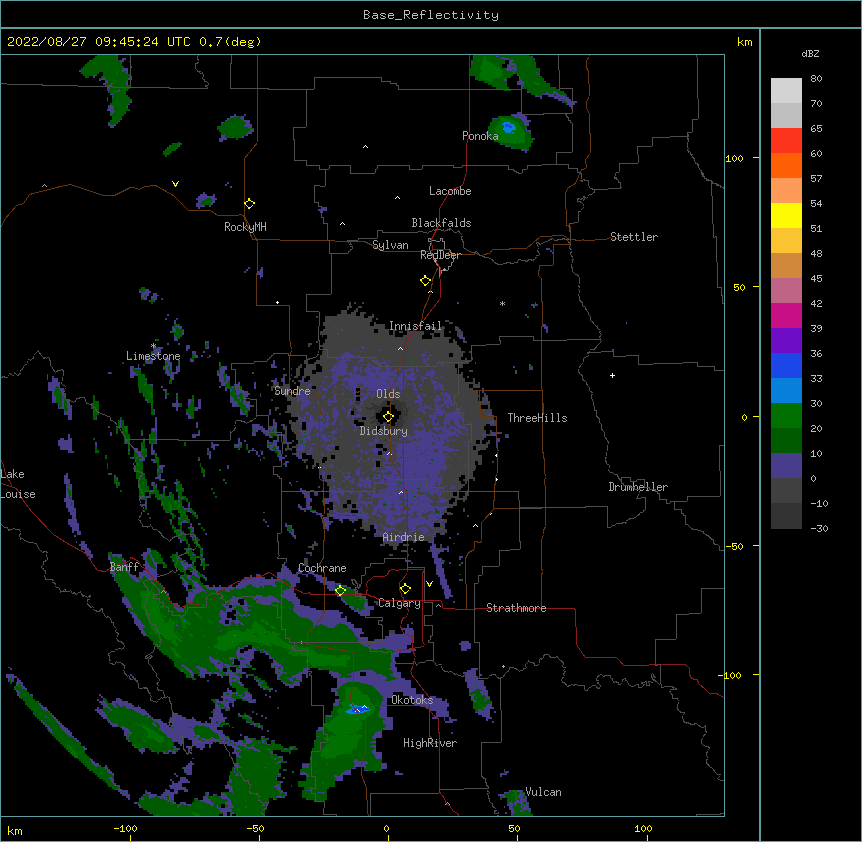This screenshot has width=862, height=842.
Task: Click the yellow diamond marker above Calgary
Action: click(405, 589)
